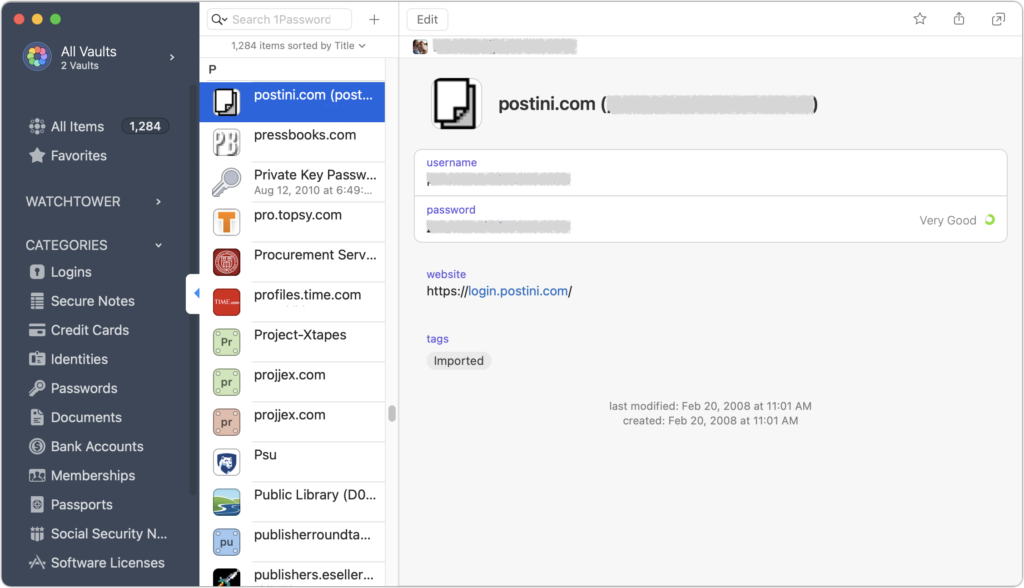Click the password strength indicator circle

click(x=990, y=220)
